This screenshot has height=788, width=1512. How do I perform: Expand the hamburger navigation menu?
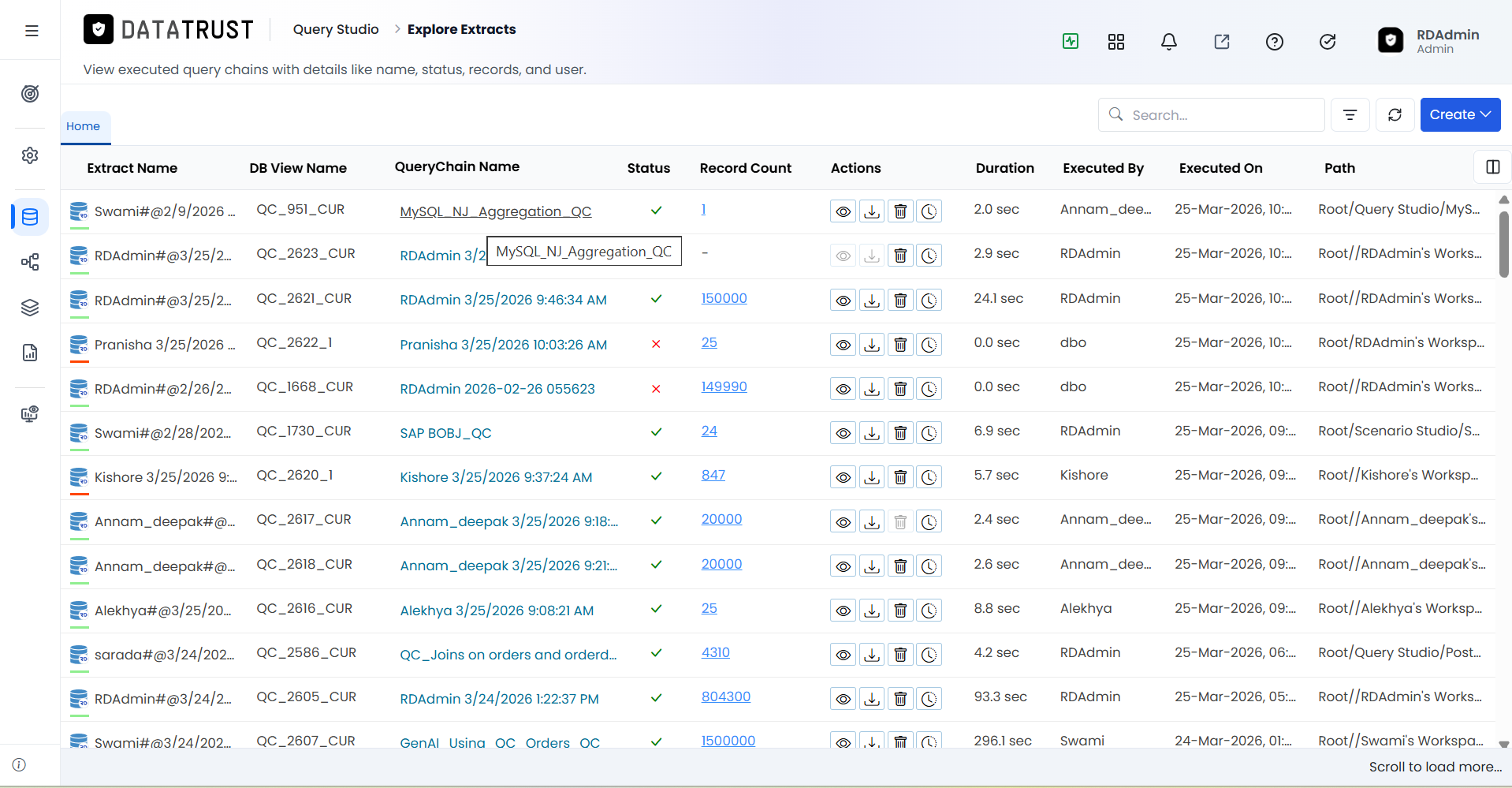32,31
